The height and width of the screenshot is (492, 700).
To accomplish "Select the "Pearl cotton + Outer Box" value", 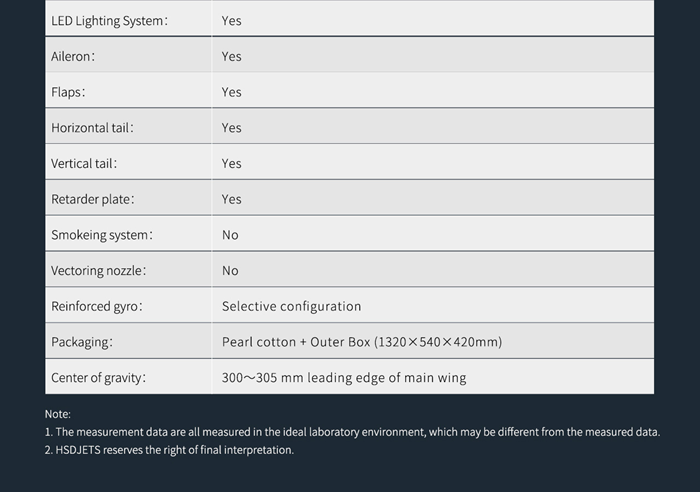I will 361,342.
